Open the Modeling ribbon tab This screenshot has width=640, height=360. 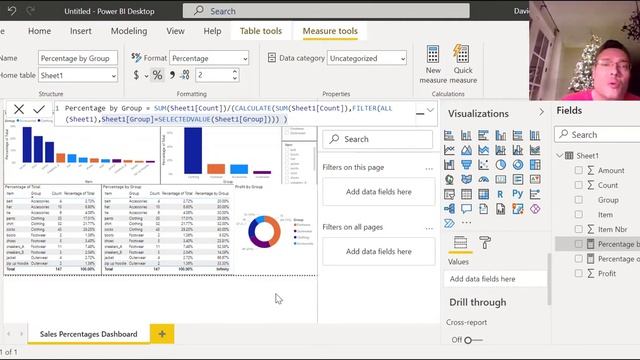pyautogui.click(x=129, y=31)
